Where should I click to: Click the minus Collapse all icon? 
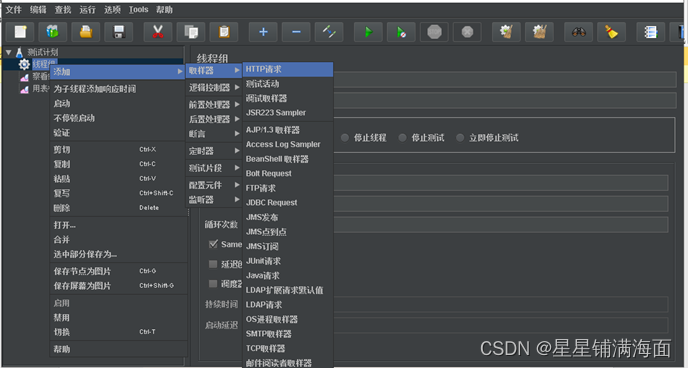coord(296,32)
